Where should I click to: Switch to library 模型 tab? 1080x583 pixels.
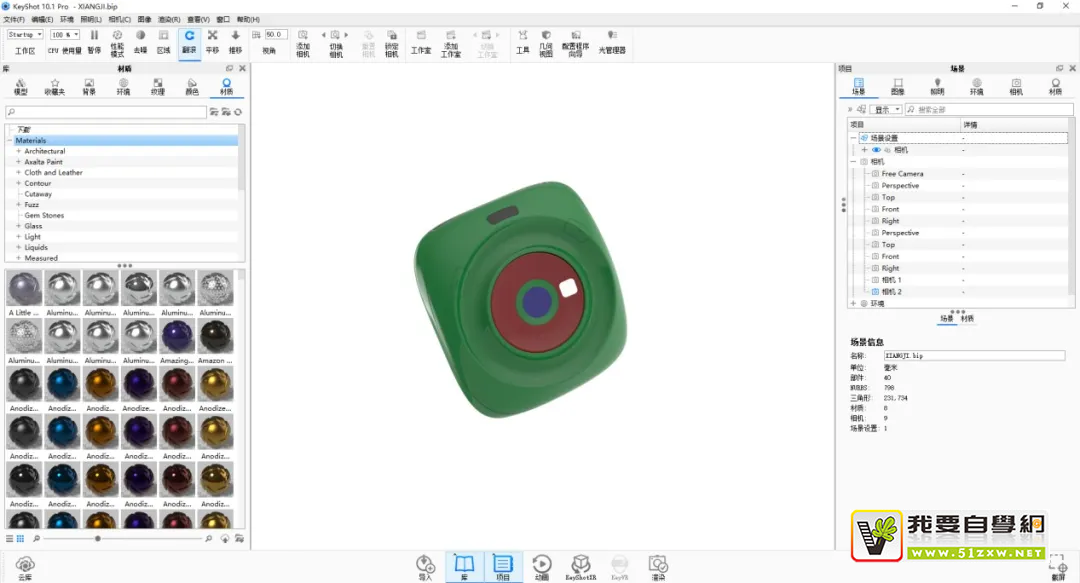(21, 87)
